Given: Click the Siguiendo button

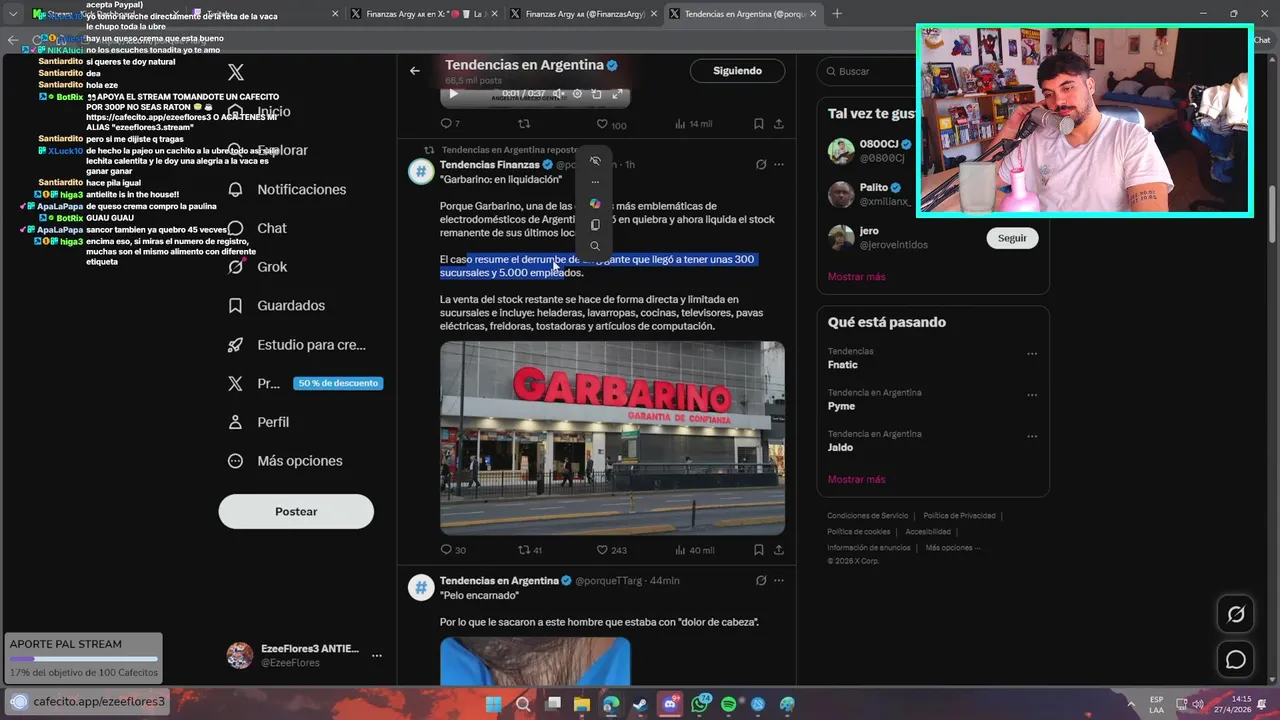Looking at the screenshot, I should tap(737, 71).
